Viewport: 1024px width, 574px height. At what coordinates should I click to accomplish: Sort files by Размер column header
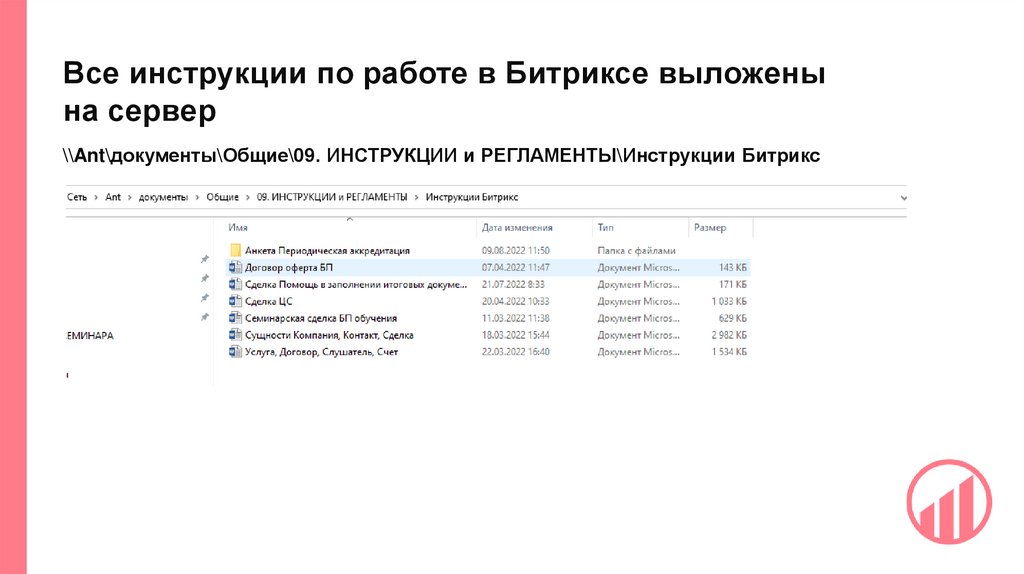pyautogui.click(x=710, y=227)
